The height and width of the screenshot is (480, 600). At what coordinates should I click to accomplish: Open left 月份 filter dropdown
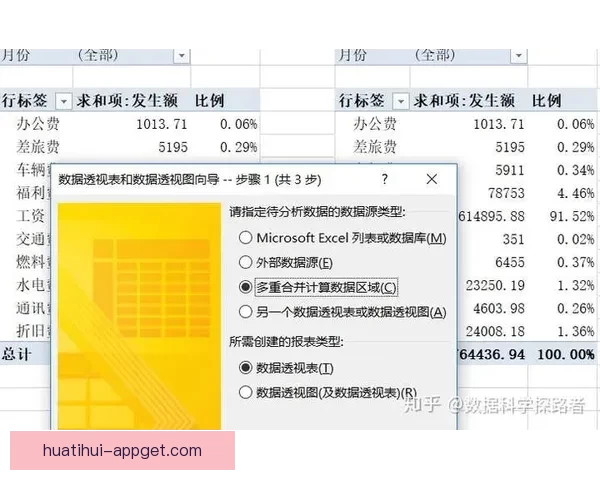pos(182,56)
